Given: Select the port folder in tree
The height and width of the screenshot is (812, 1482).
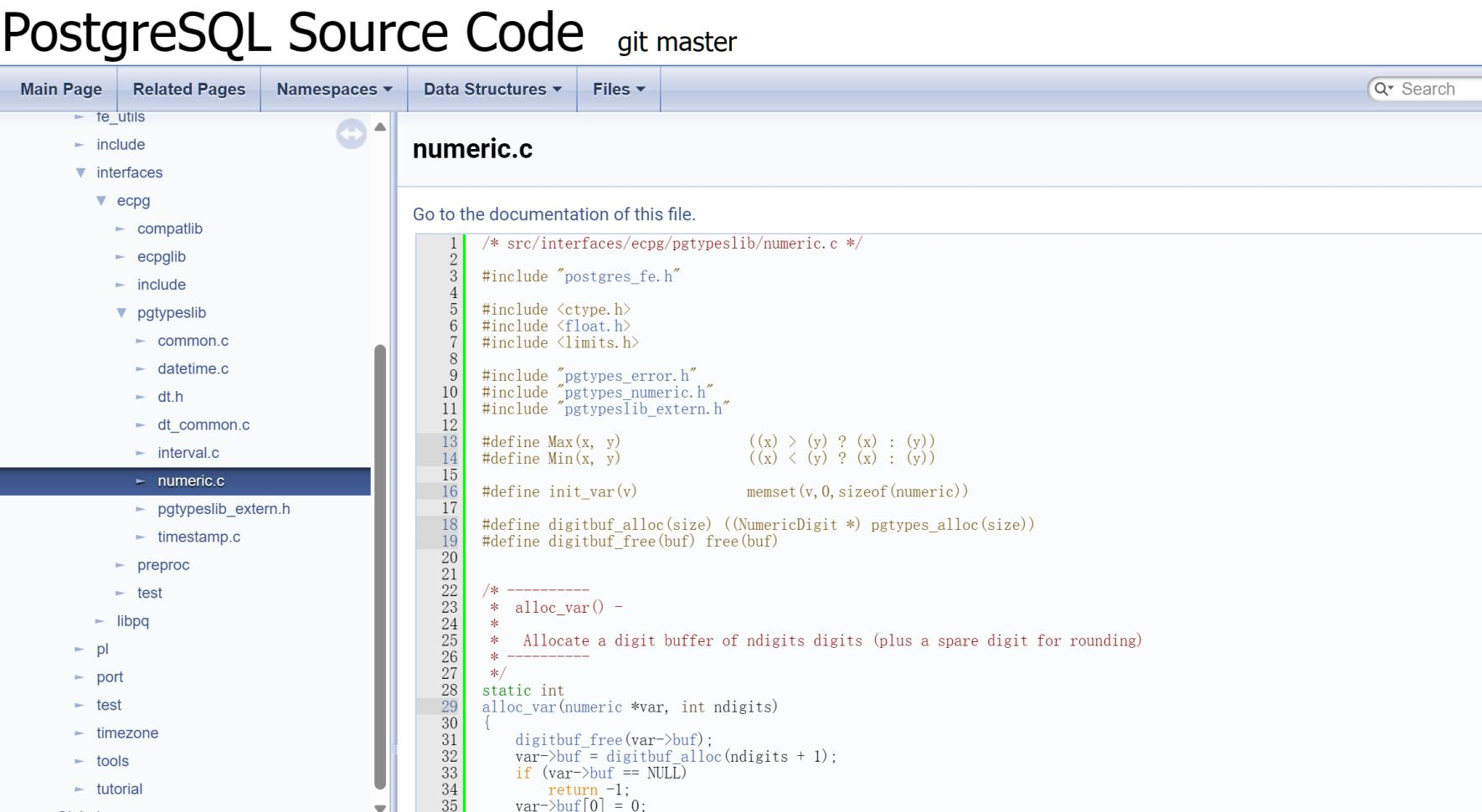Looking at the screenshot, I should tap(110, 677).
